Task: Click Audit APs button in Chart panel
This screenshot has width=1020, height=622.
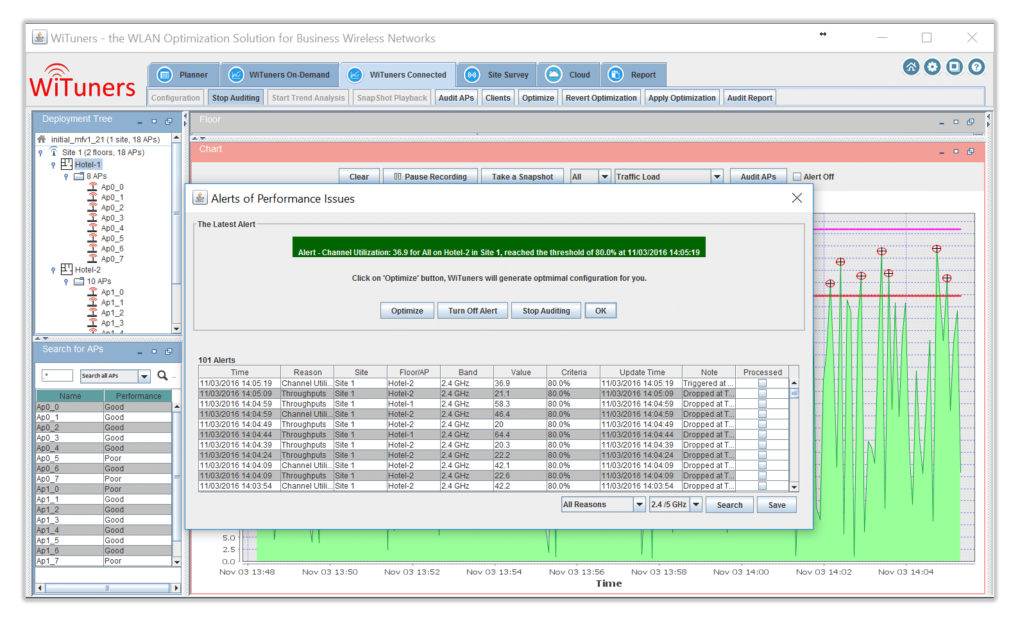Action: (x=758, y=176)
